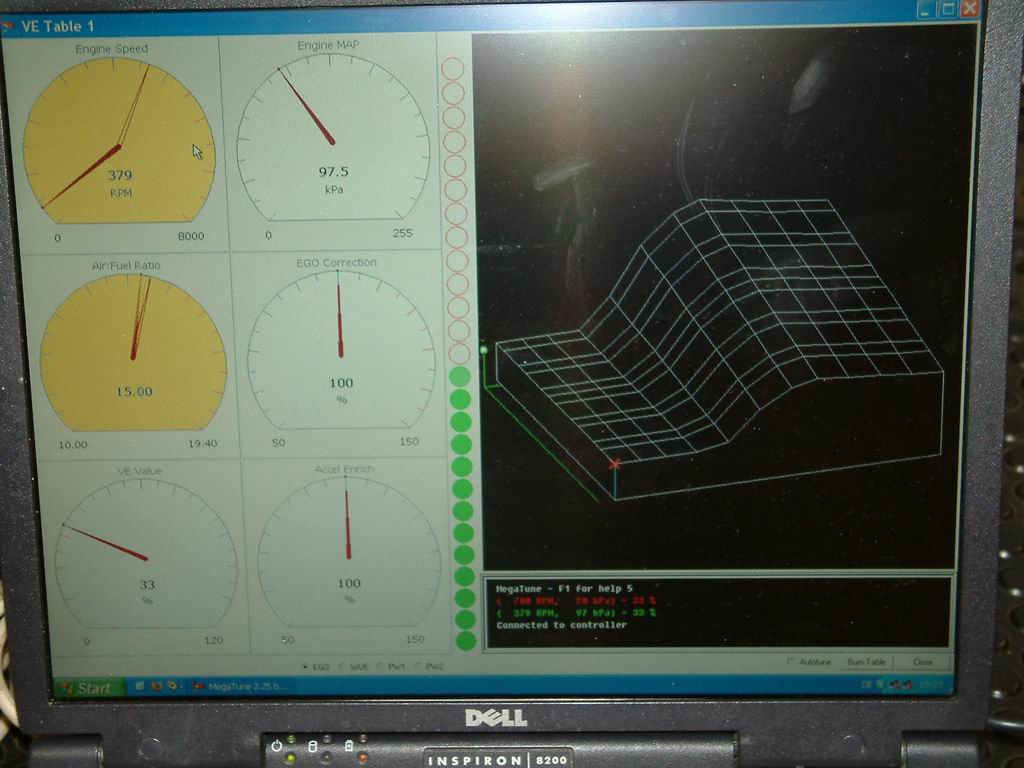Select the PW1 radio button
The image size is (1024, 768).
[x=380, y=666]
